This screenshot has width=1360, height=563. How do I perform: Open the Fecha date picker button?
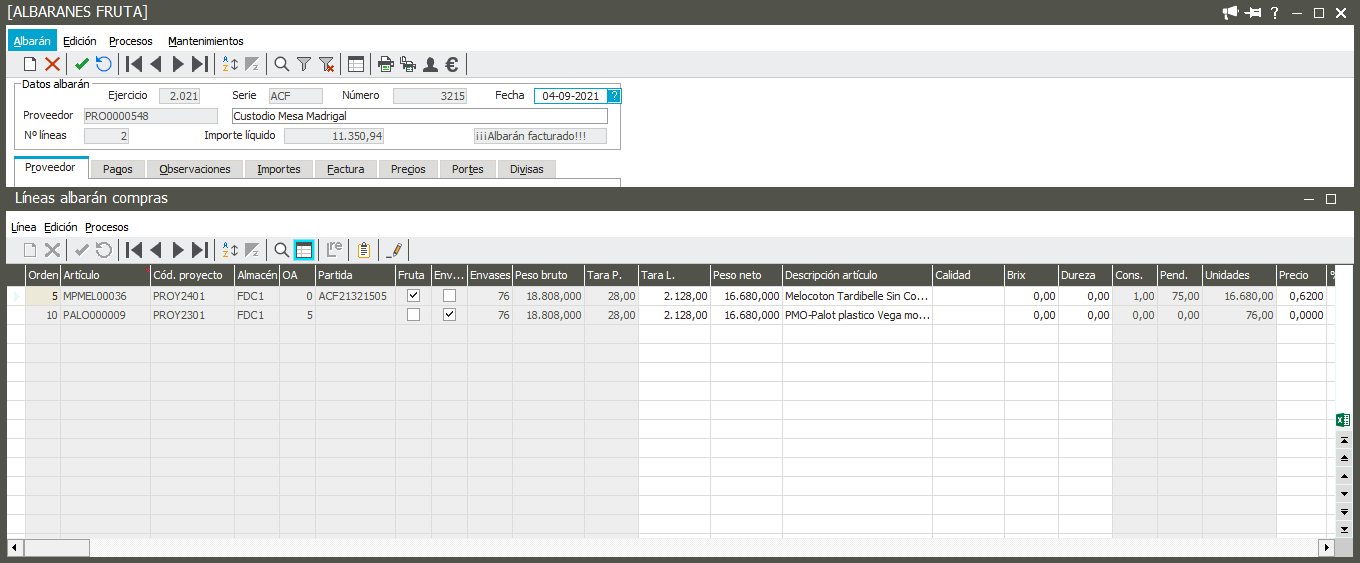coord(614,96)
